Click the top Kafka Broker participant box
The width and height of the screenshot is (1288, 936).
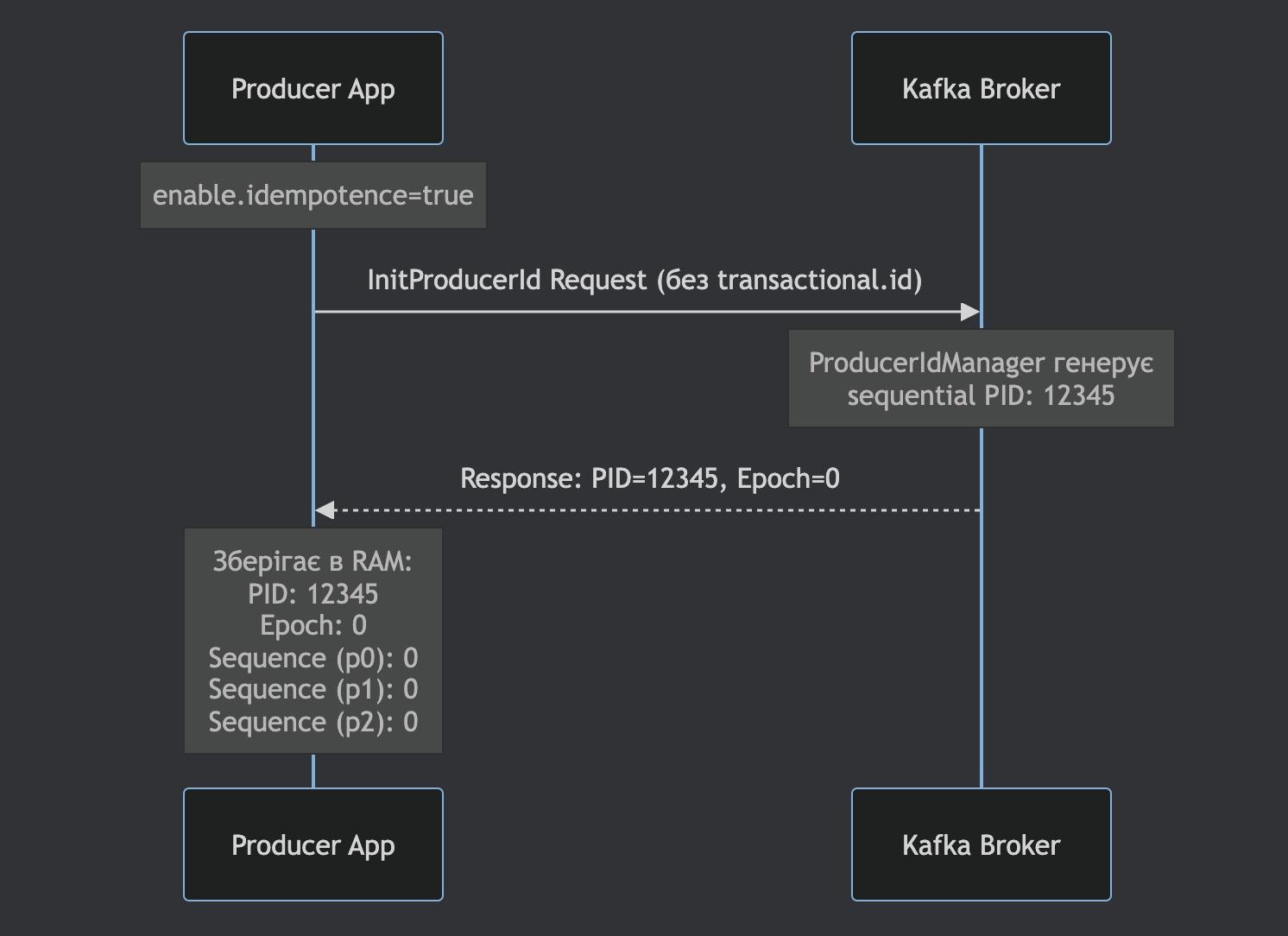pyautogui.click(x=981, y=88)
